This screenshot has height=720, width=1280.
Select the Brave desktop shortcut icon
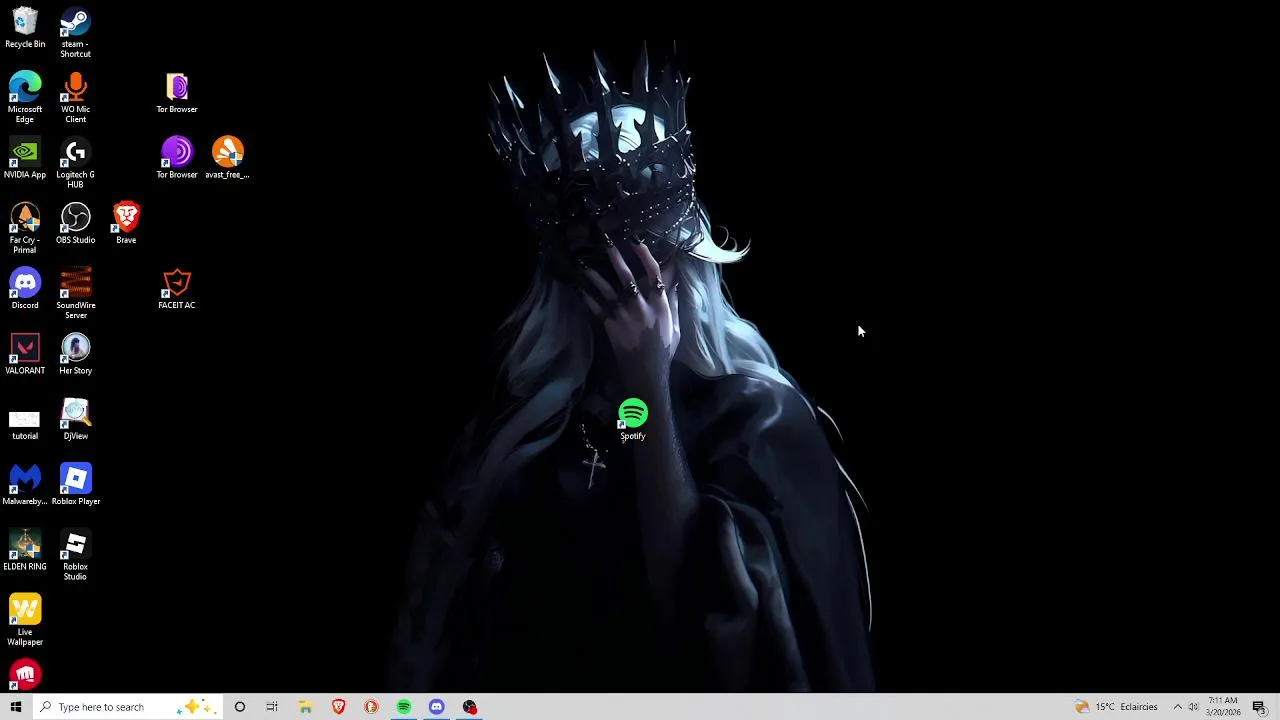click(126, 223)
